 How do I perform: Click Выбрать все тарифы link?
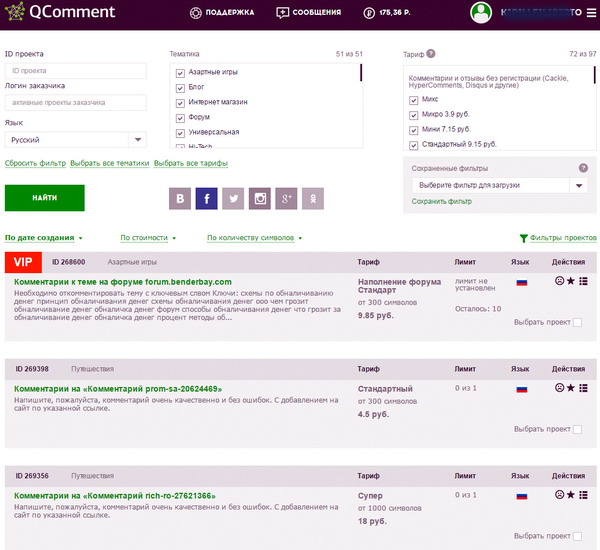click(191, 163)
